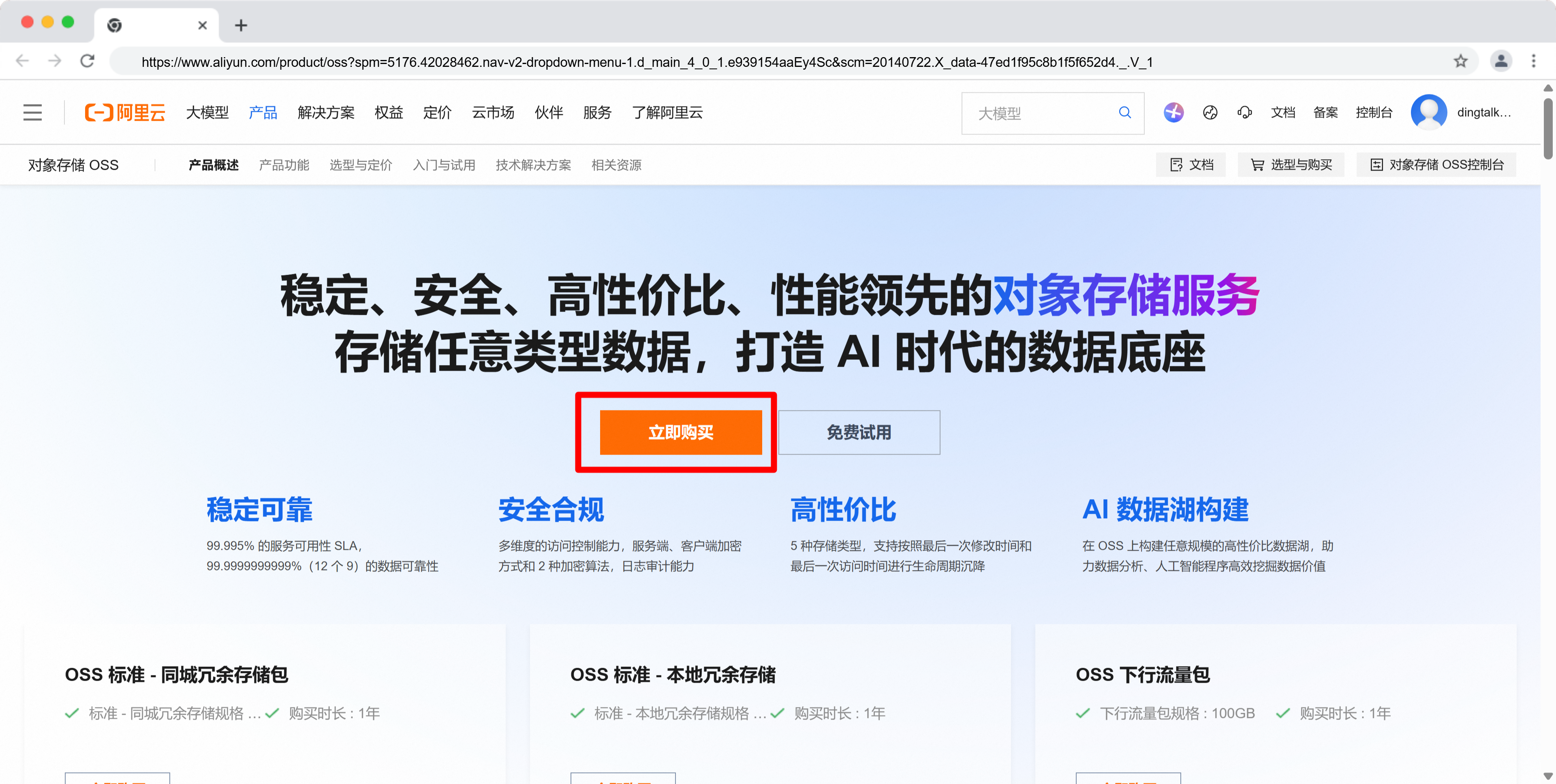This screenshot has height=784, width=1556.
Task: Switch to 产品功能 tab
Action: coord(284,165)
